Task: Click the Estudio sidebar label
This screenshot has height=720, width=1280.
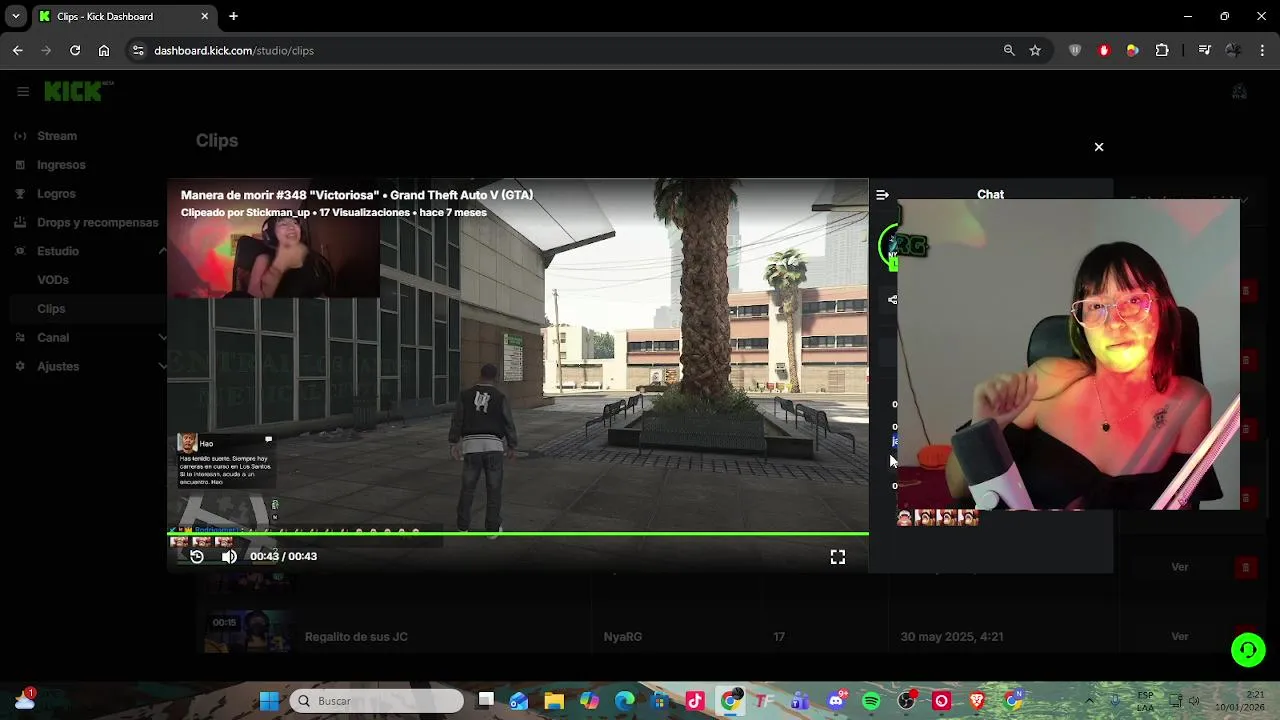Action: (x=58, y=251)
